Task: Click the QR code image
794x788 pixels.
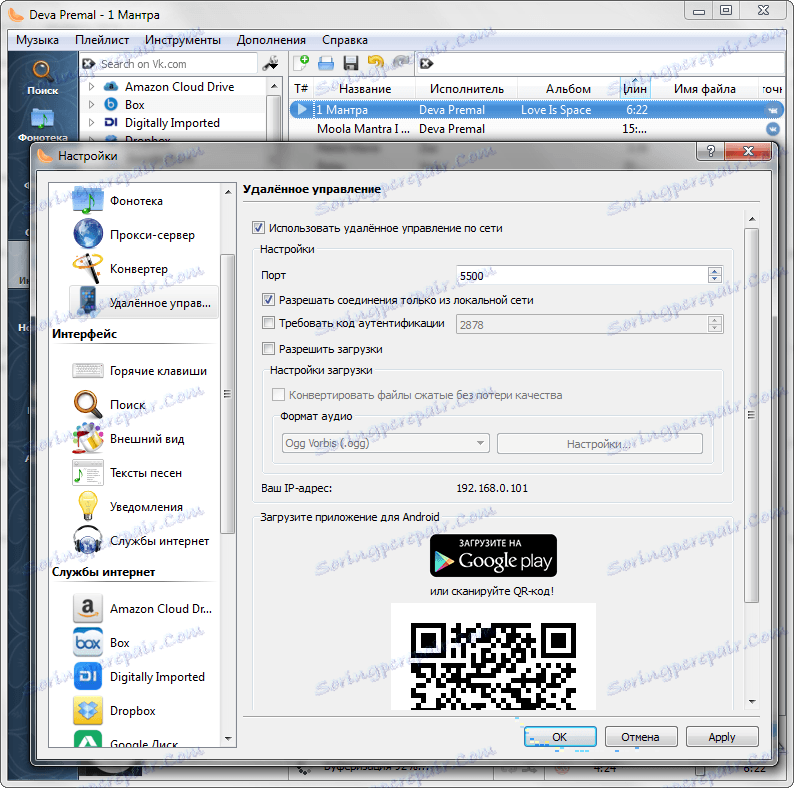Action: pyautogui.click(x=493, y=657)
